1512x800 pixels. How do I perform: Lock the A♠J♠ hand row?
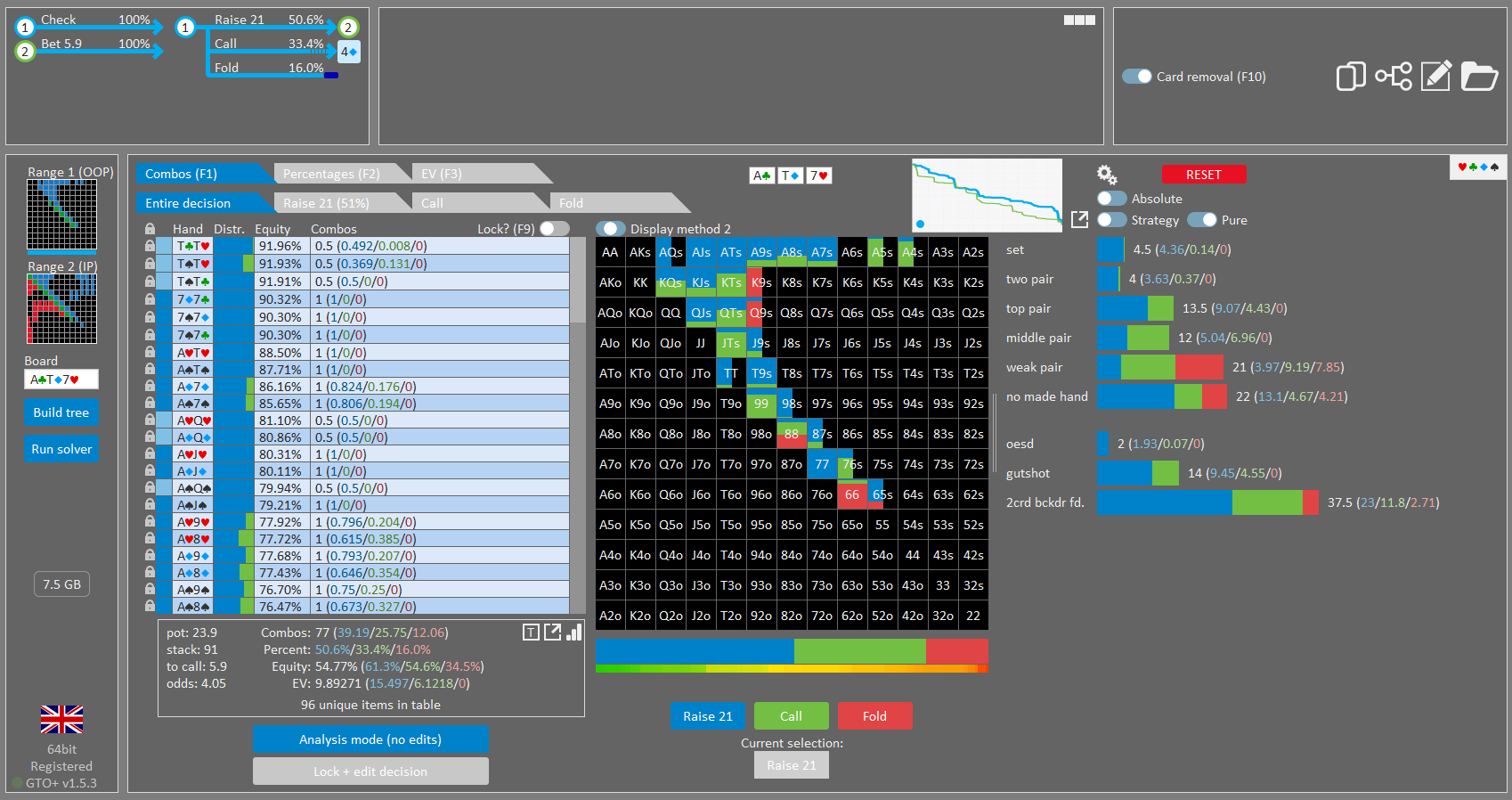click(150, 505)
